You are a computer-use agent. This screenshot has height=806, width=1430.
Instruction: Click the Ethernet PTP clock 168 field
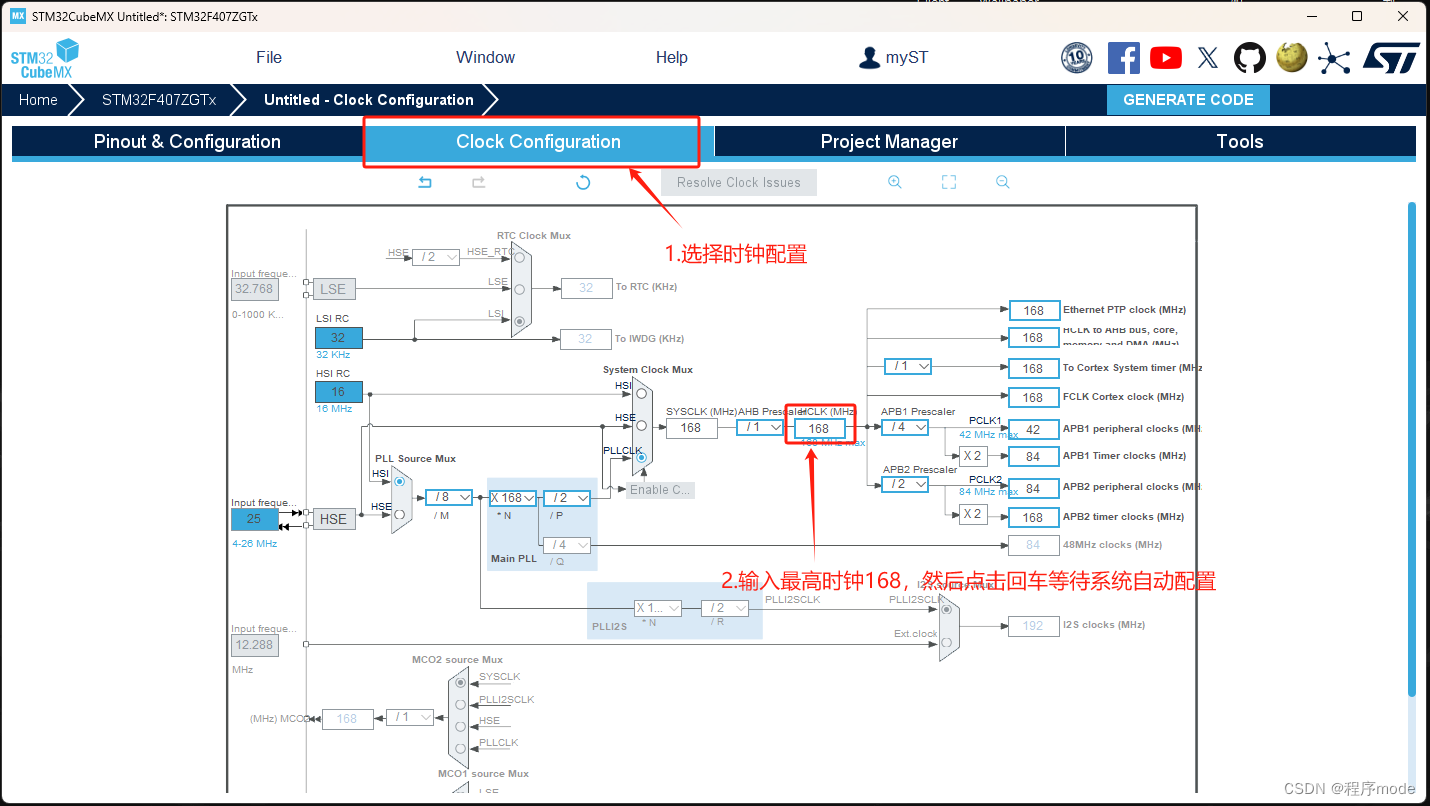point(1033,310)
